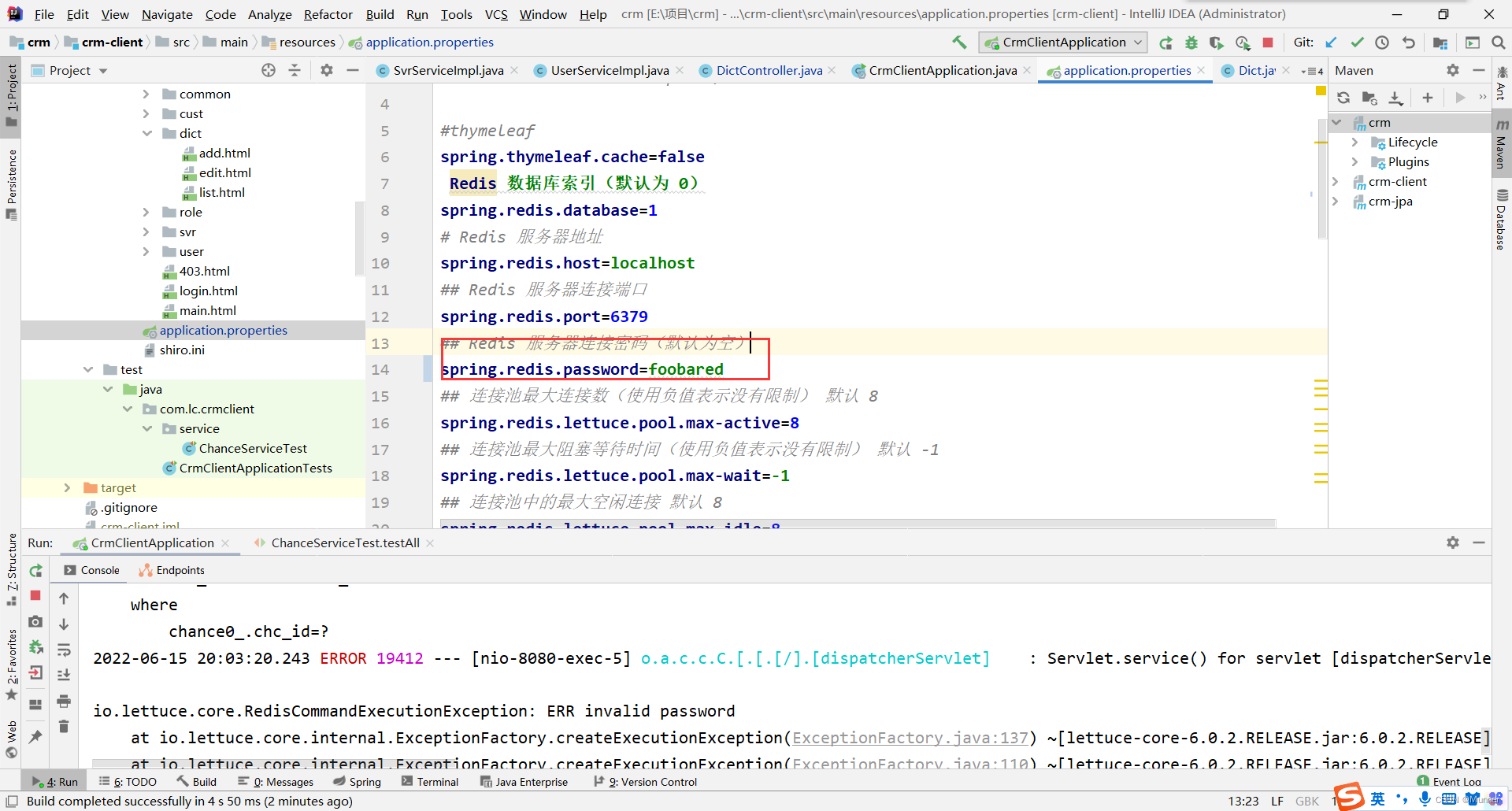
Task: Start debugging with the bug icon
Action: [1191, 43]
